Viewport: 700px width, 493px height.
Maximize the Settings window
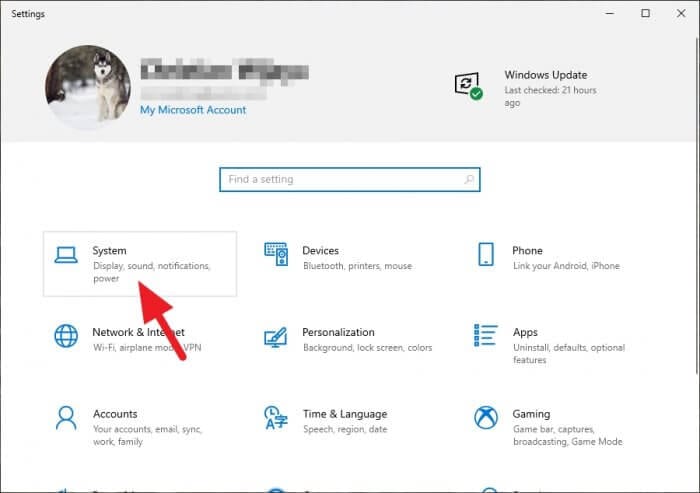pyautogui.click(x=646, y=13)
